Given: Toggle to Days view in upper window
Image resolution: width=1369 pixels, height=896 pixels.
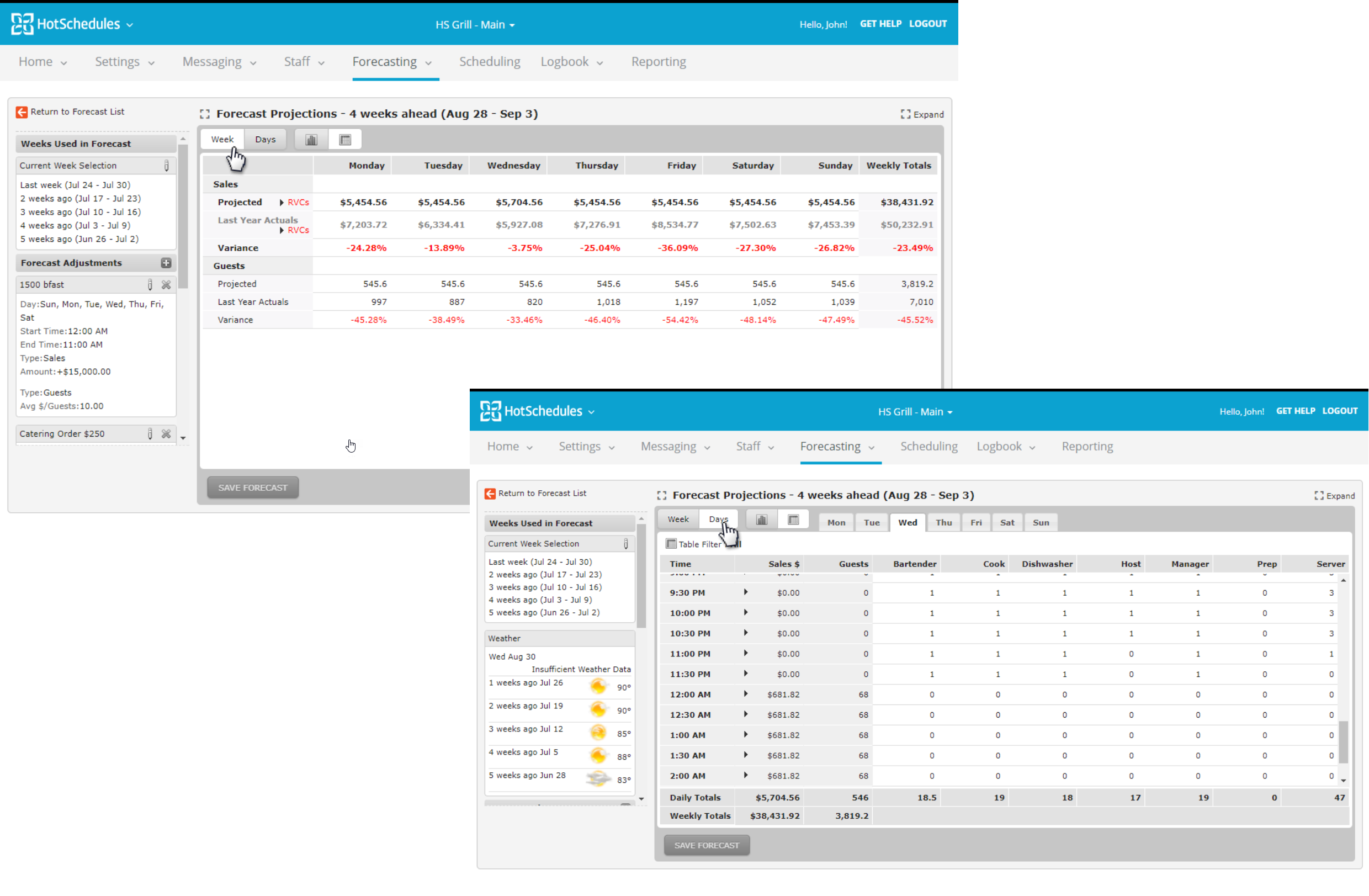Looking at the screenshot, I should click(265, 140).
